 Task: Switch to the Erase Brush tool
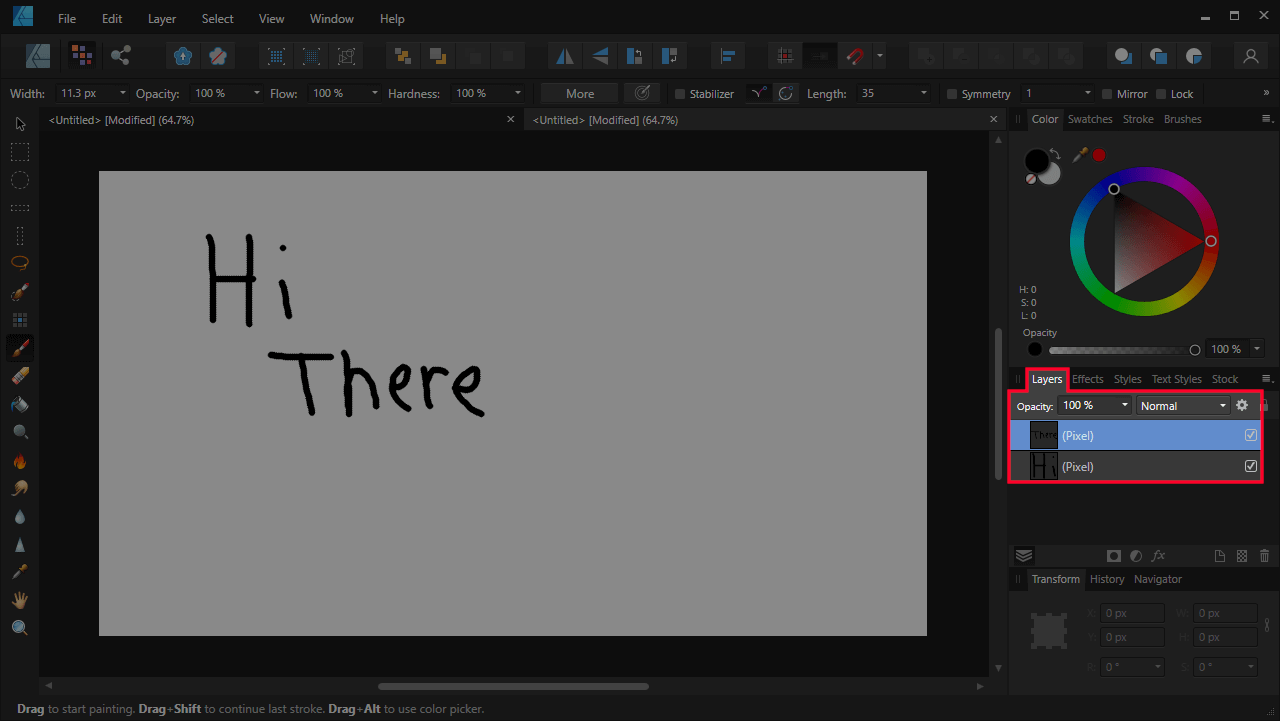pyautogui.click(x=19, y=375)
